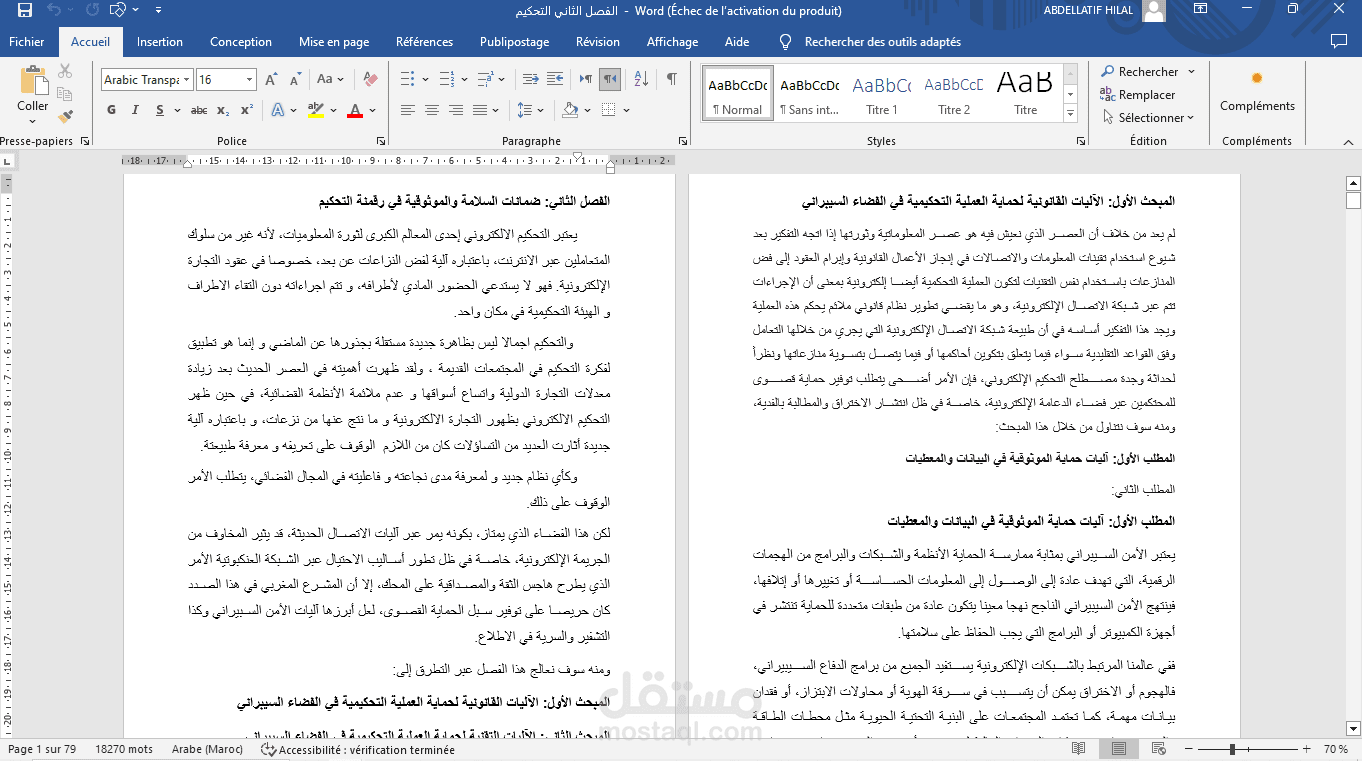Apply the Titre 2 style

click(954, 92)
